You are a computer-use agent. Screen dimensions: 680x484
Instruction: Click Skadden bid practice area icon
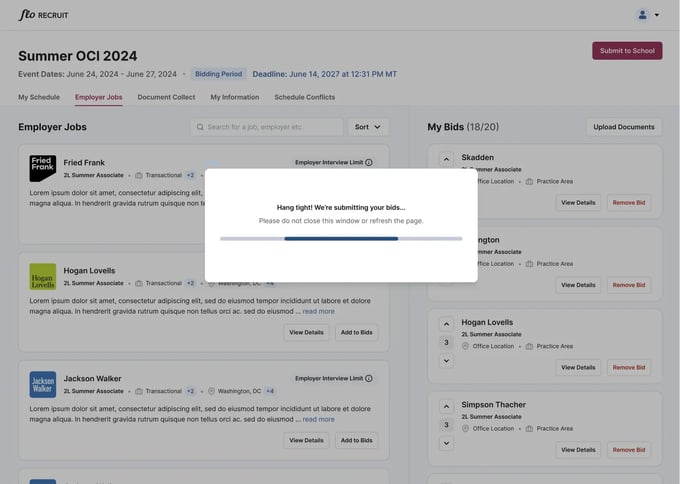pos(530,181)
